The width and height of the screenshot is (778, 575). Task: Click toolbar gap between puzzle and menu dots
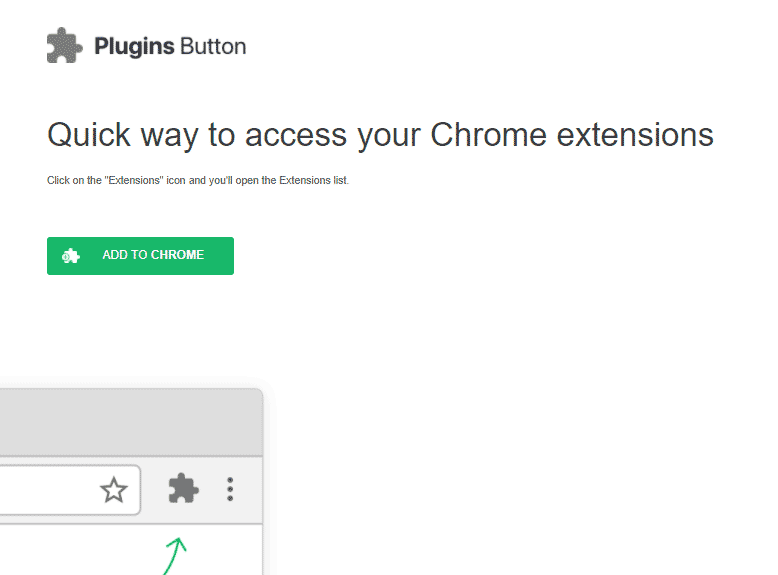(x=212, y=490)
